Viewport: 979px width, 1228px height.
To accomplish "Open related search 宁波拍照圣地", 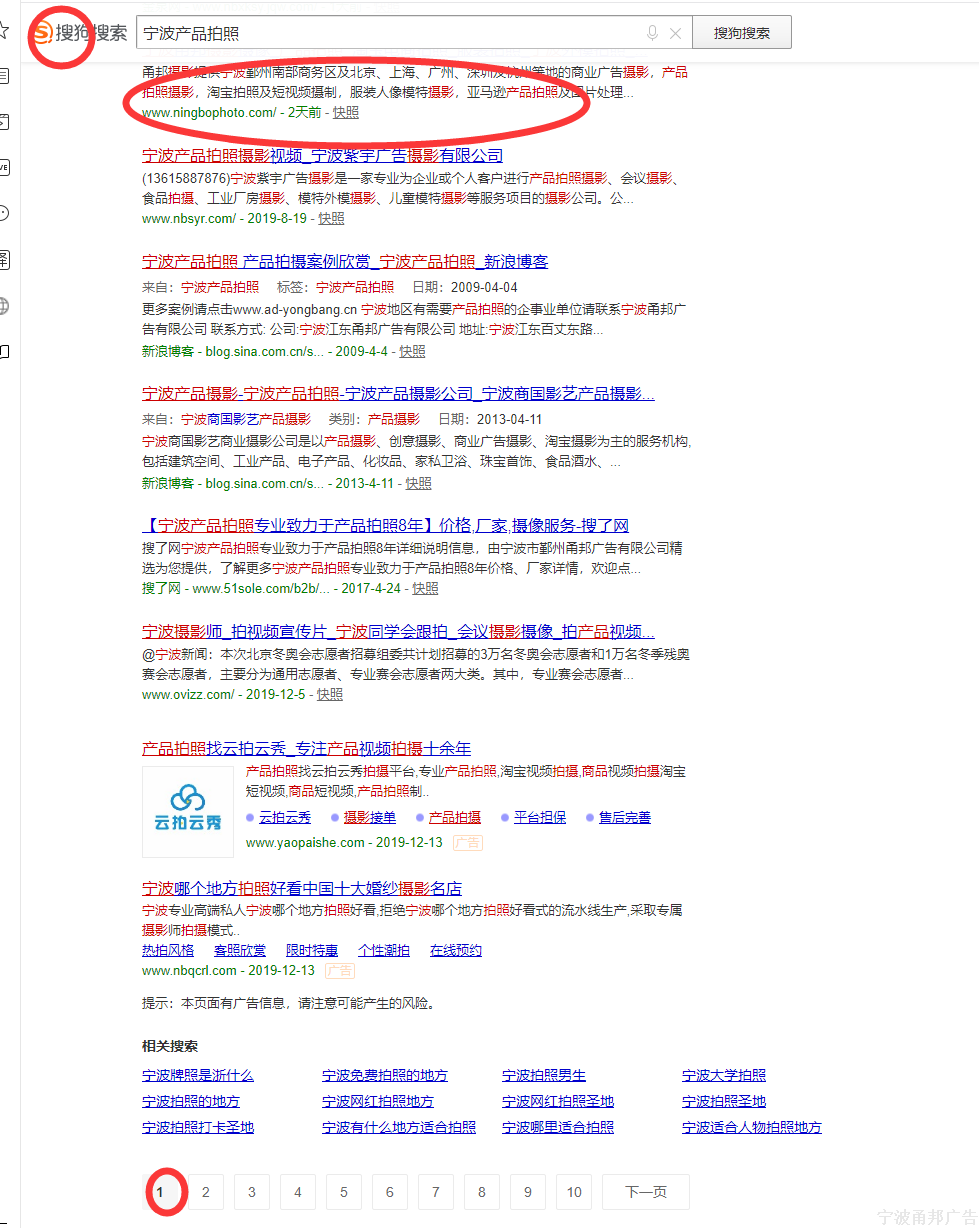I will (724, 1102).
